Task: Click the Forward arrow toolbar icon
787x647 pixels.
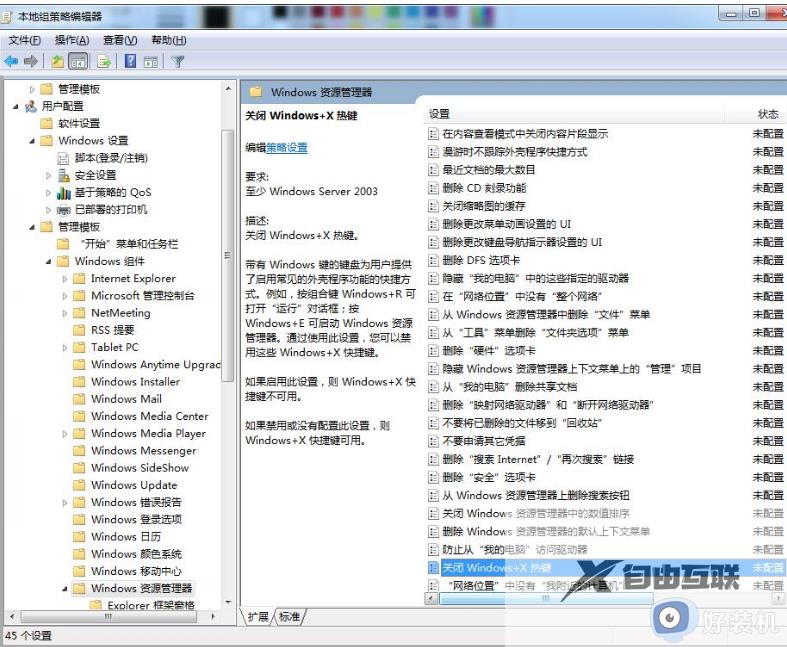Action: coord(31,62)
